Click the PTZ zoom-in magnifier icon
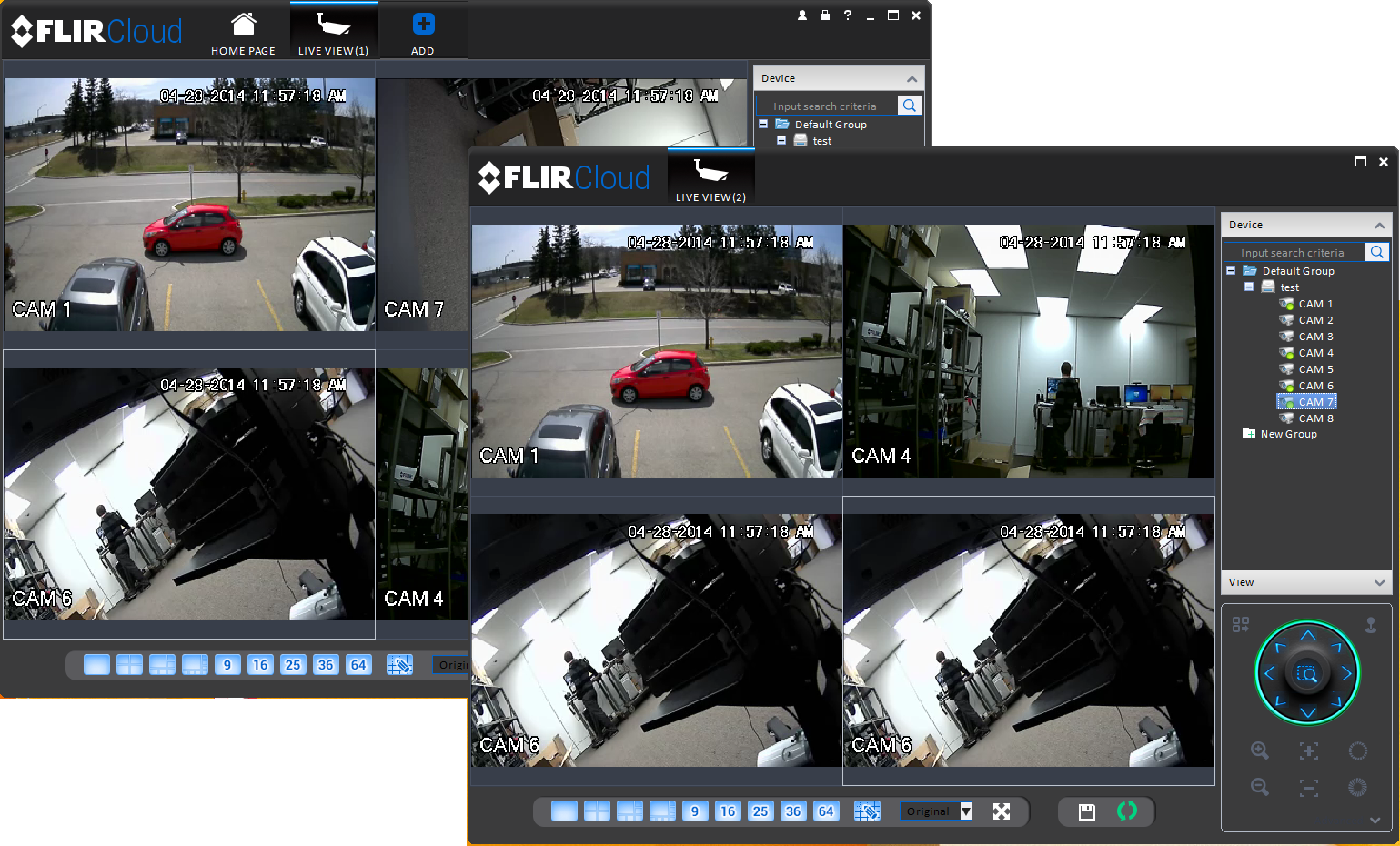This screenshot has height=846, width=1400. [1260, 750]
